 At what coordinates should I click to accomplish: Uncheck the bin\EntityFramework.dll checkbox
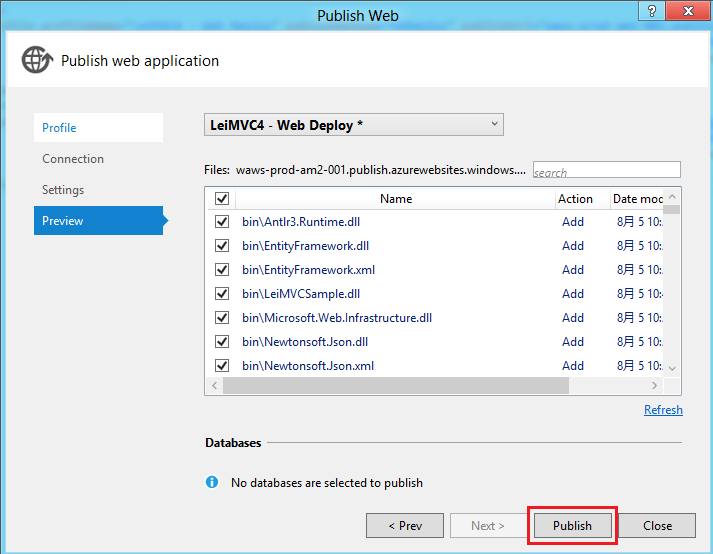(x=222, y=246)
